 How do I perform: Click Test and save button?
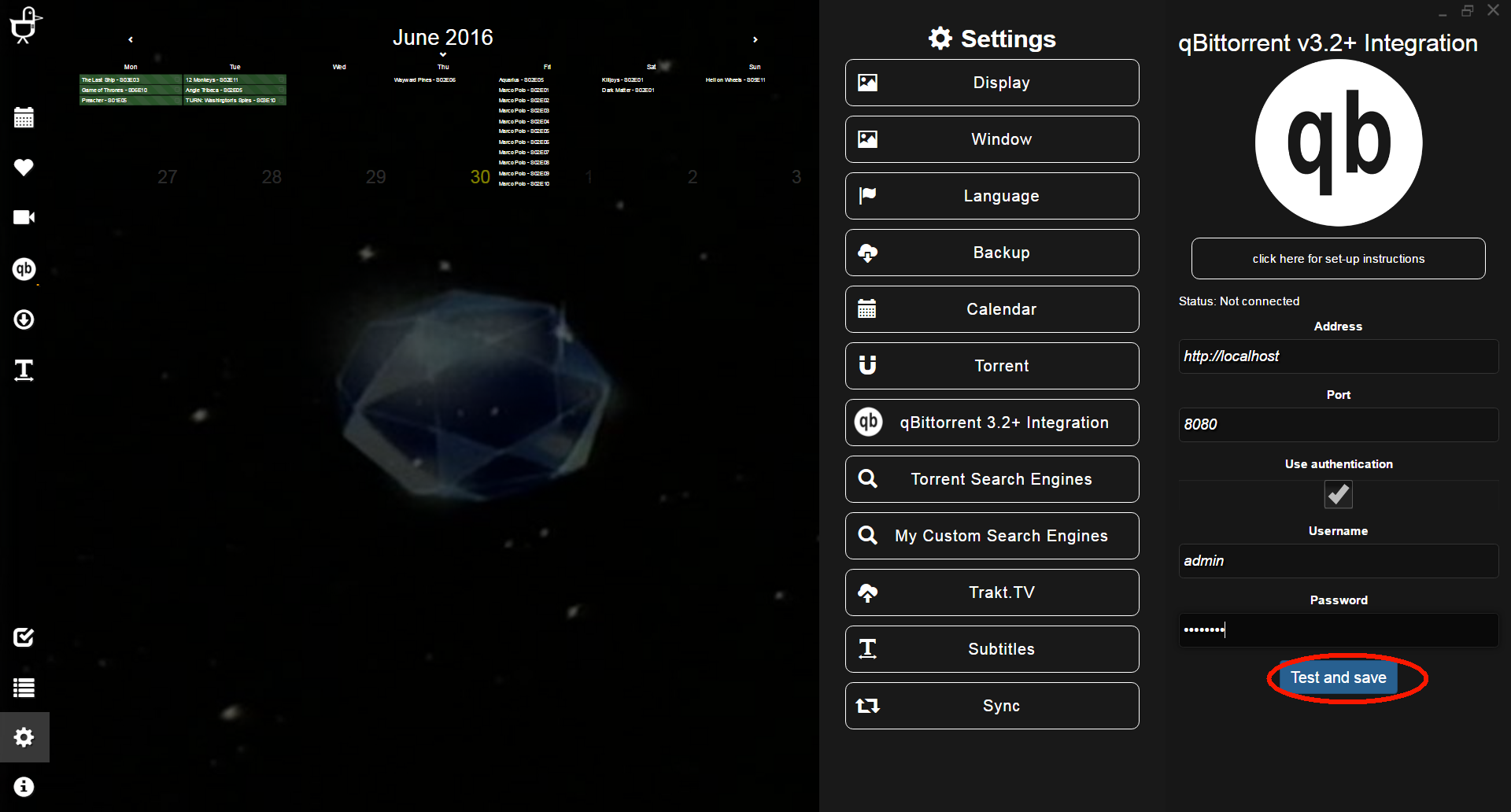(1339, 677)
